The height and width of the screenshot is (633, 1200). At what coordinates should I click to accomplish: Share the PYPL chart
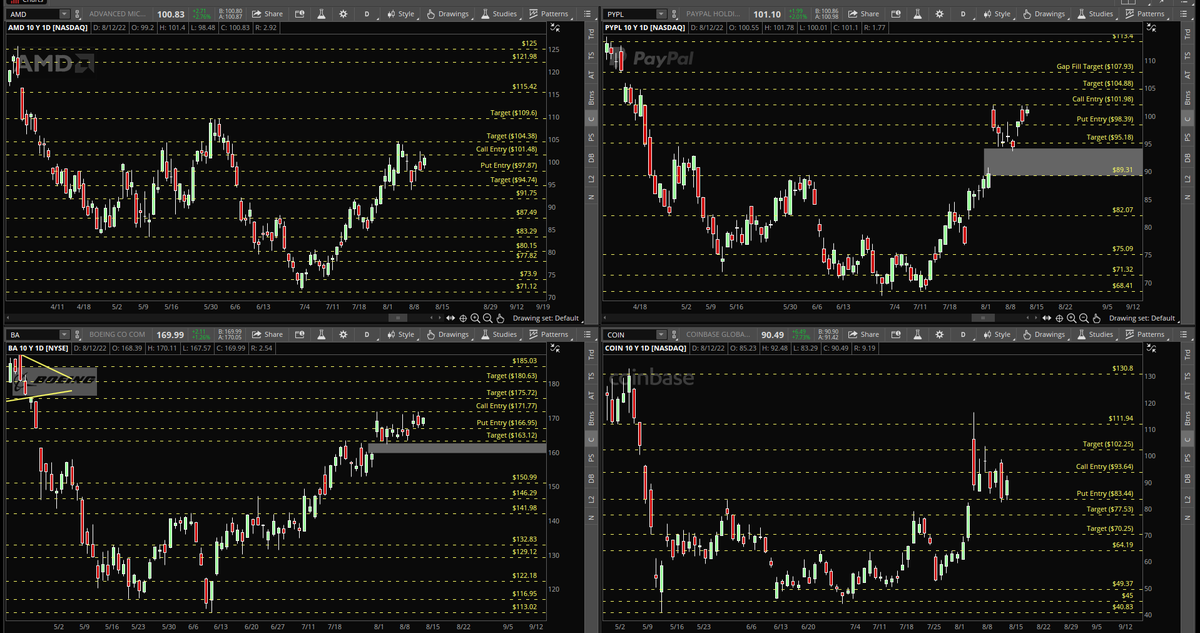pos(863,14)
